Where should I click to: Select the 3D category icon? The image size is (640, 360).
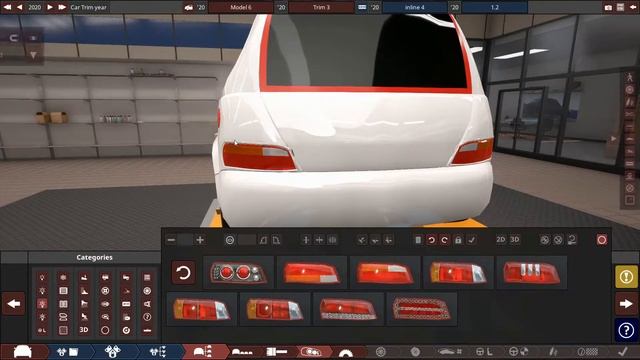84,330
